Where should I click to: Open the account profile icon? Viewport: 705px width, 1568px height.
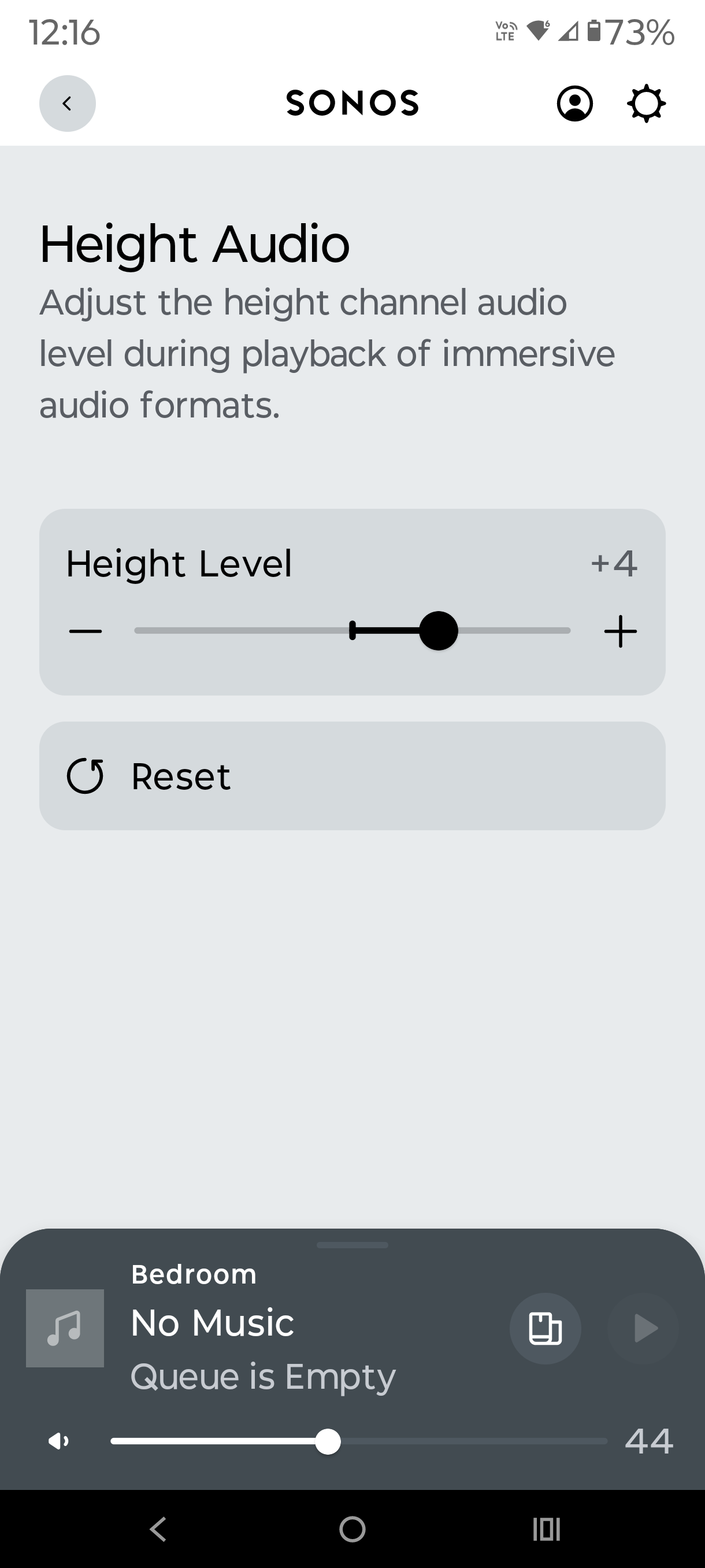574,103
